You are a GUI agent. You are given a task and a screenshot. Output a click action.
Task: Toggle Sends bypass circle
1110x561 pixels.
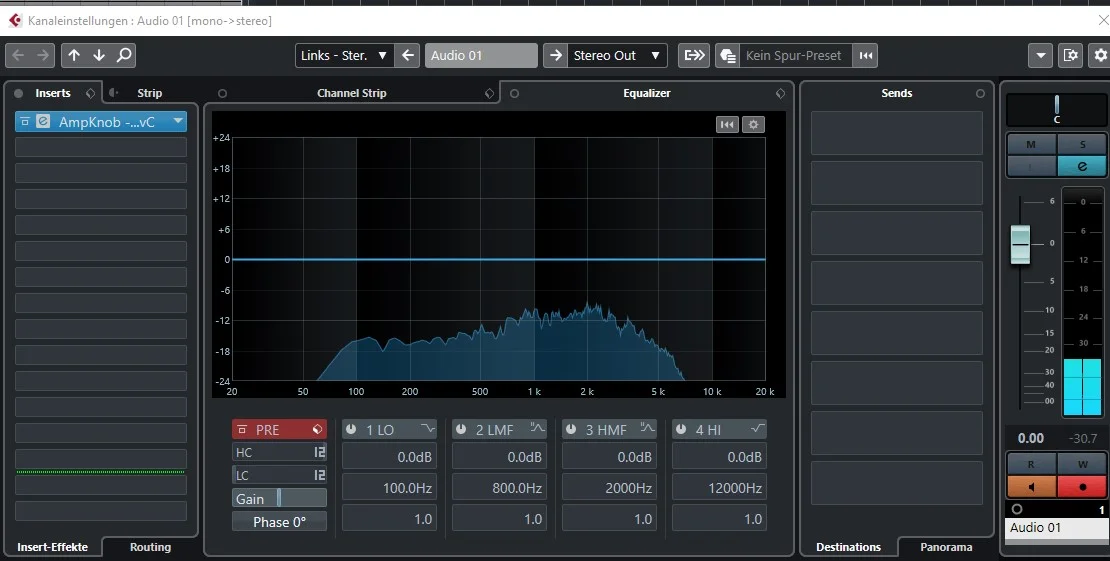click(x=980, y=93)
